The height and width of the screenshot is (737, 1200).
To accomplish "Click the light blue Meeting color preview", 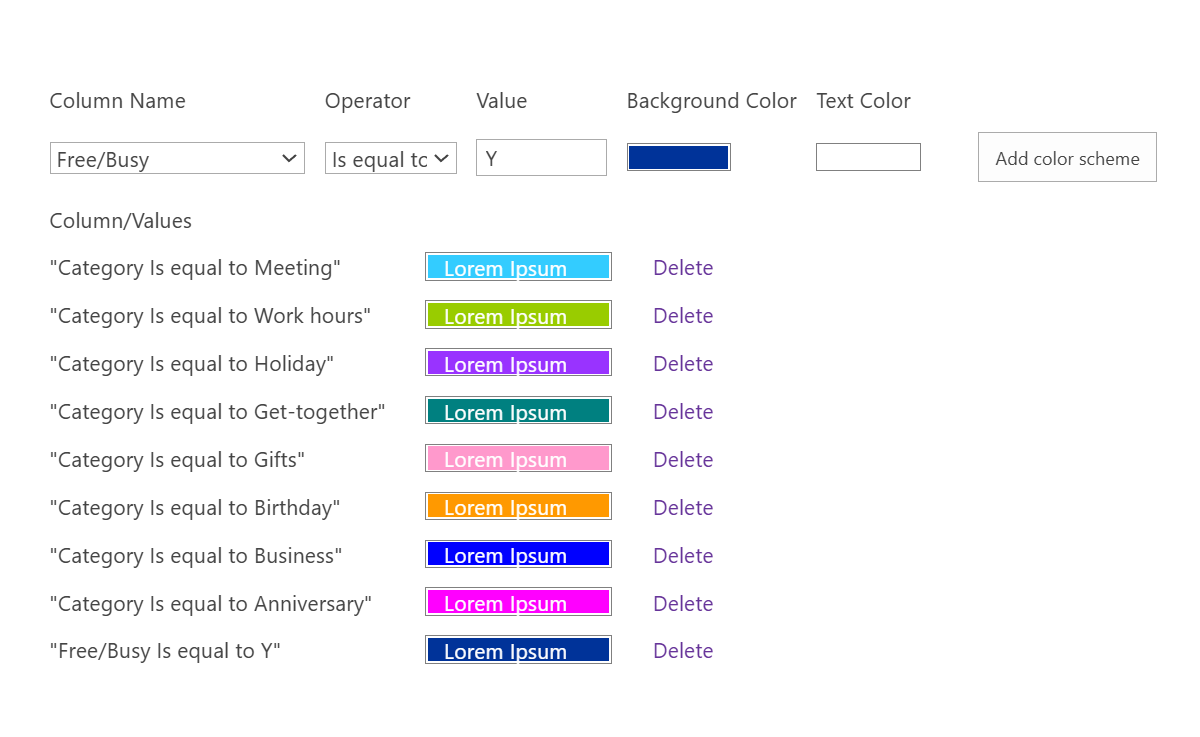I will 518,267.
